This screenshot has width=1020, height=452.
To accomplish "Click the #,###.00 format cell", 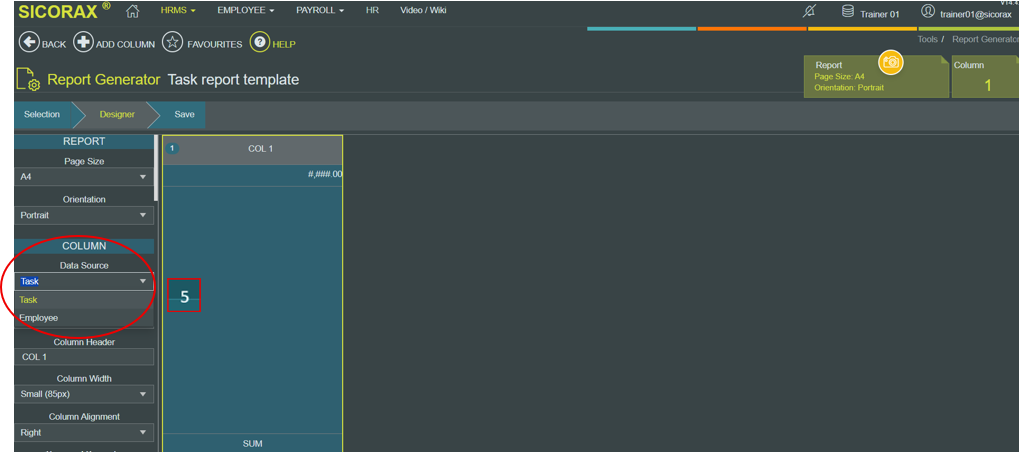I will (x=252, y=175).
